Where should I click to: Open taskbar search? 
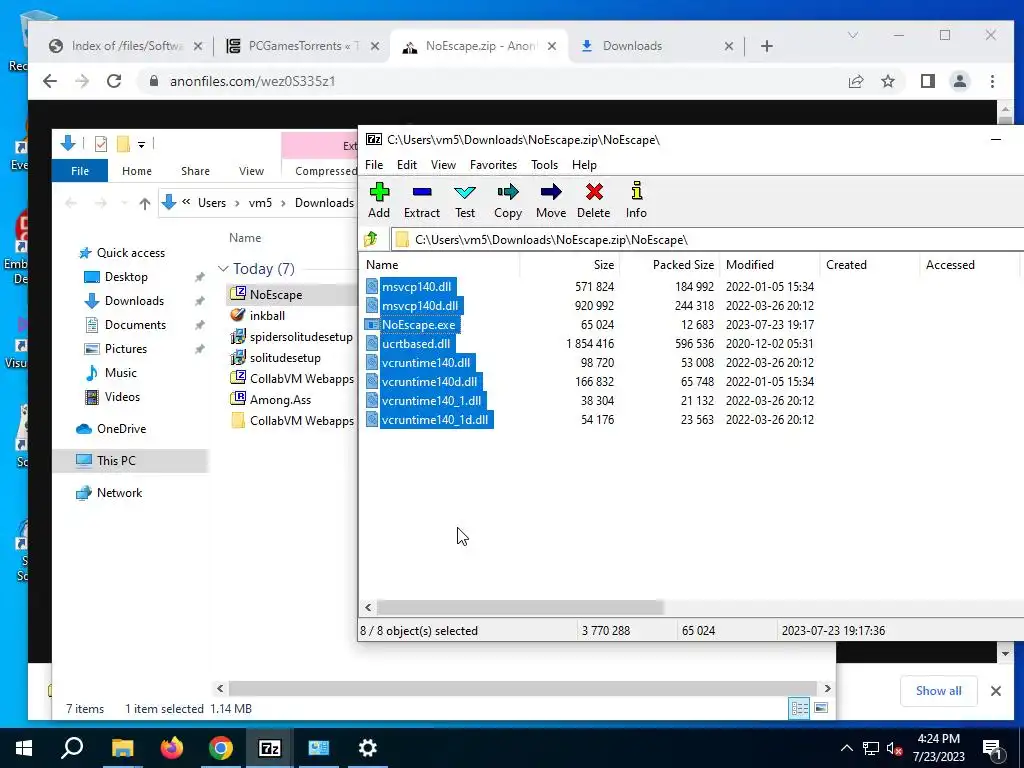pos(72,748)
